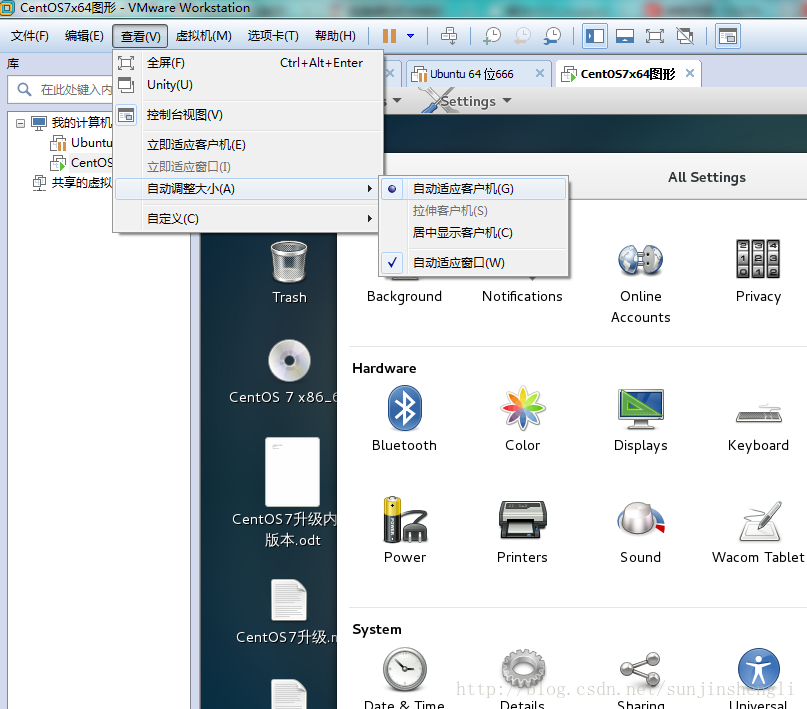Open Displays settings panel
Screen dimensions: 807x709
(x=640, y=419)
